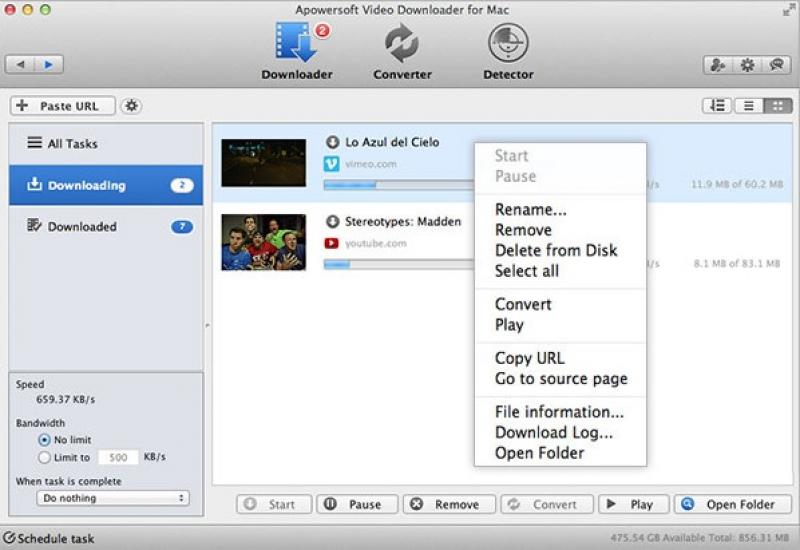800x550 pixels.
Task: Choose Play in the context menu
Action: pyautogui.click(x=560, y=324)
